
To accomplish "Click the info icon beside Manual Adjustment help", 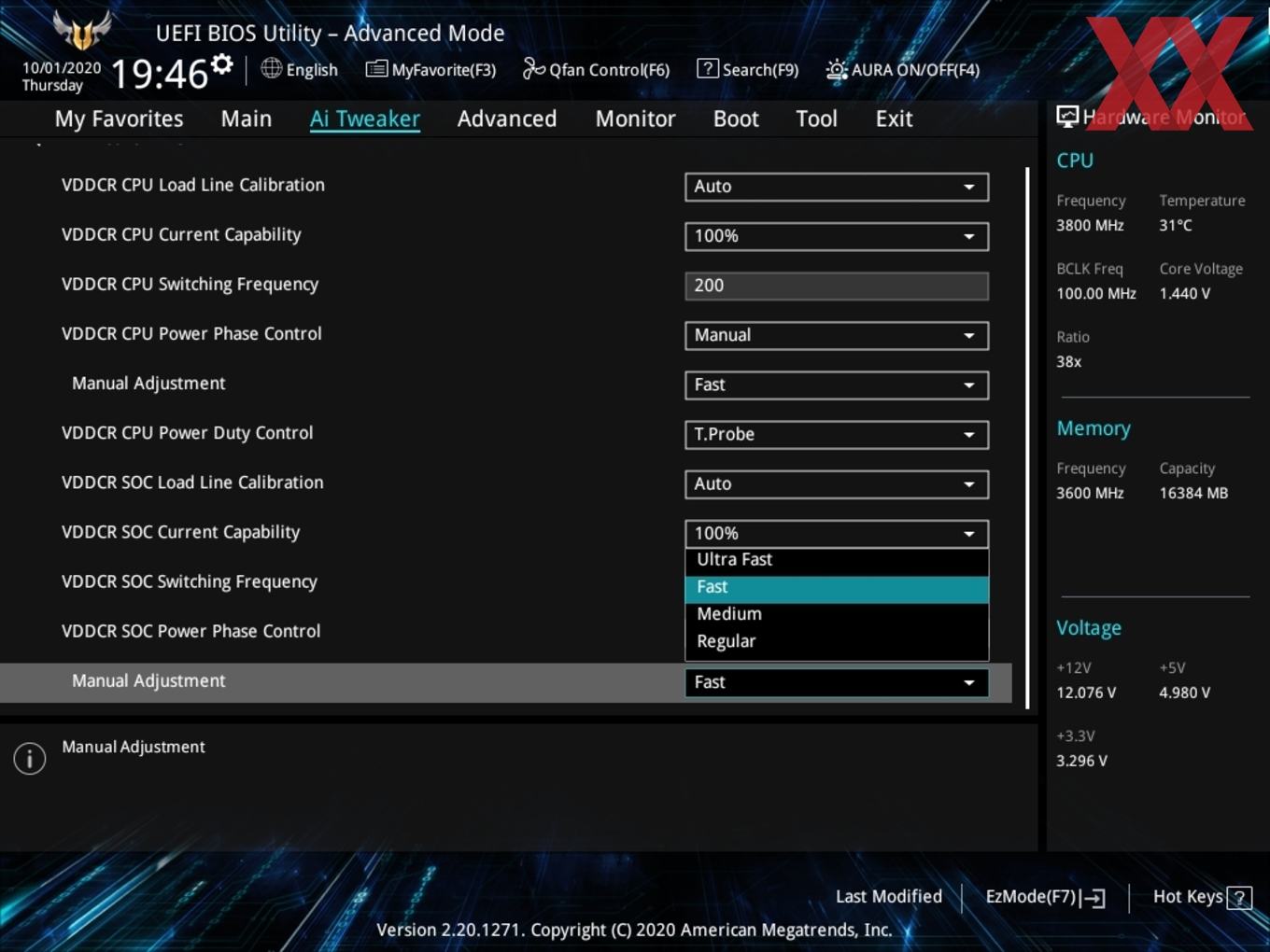I will pos(30,759).
